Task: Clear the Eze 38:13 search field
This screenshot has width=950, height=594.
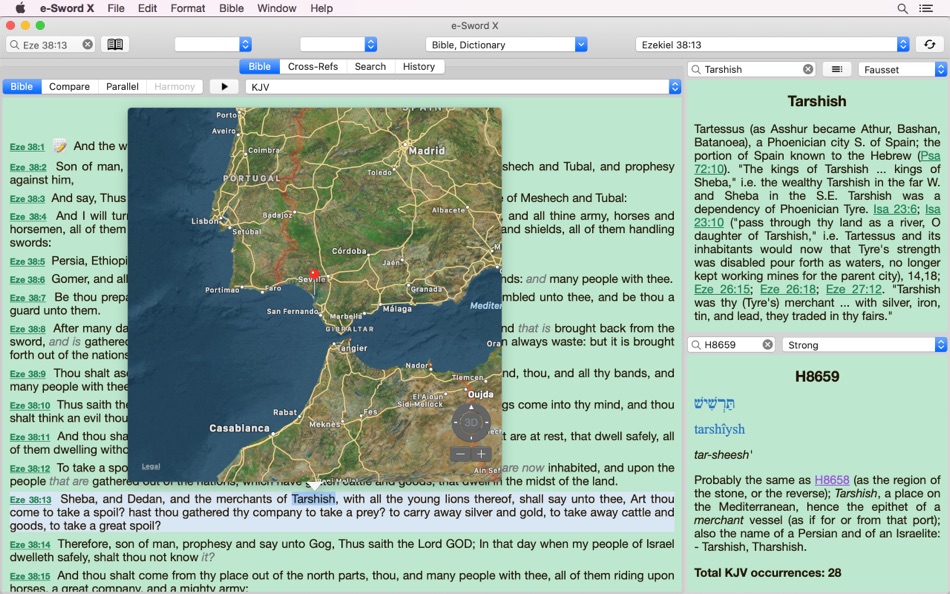Action: [x=88, y=44]
